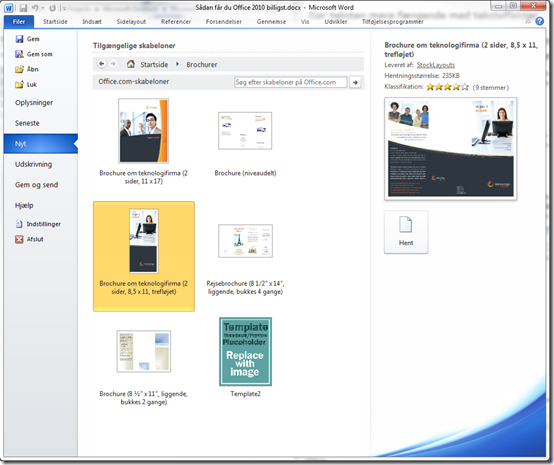
Task: Open the Udvikler ribbon tab
Action: tap(336, 22)
